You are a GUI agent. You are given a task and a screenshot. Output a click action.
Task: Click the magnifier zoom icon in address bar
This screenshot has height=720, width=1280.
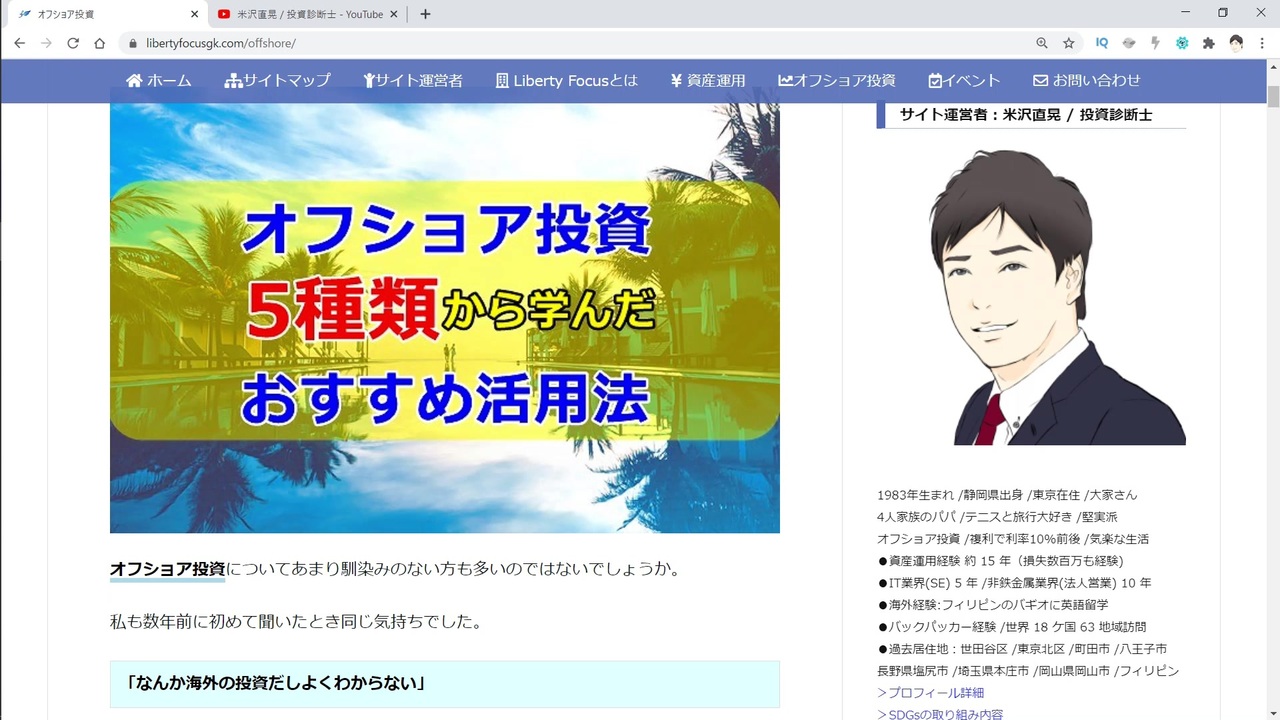pyautogui.click(x=1041, y=43)
